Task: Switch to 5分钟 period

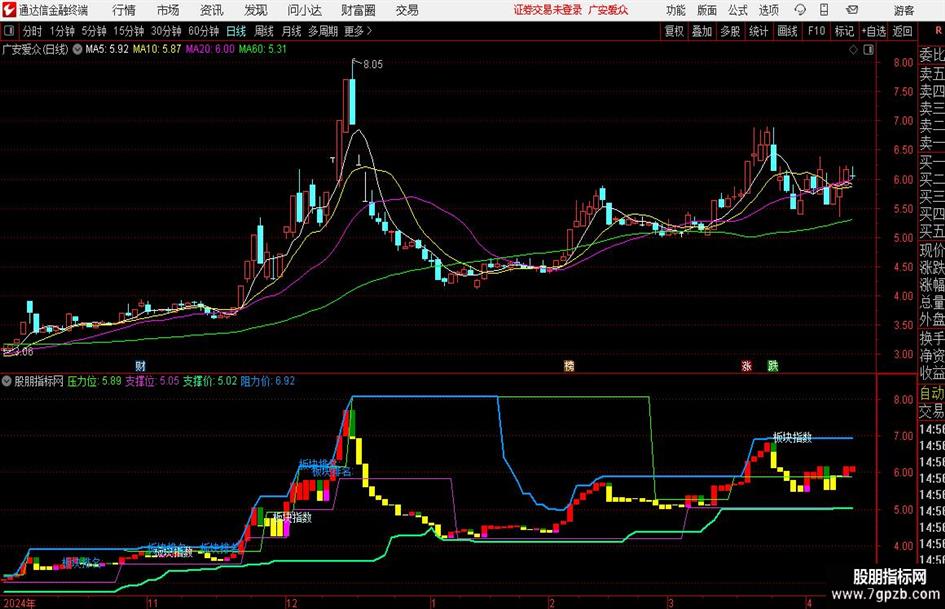Action: [x=93, y=31]
